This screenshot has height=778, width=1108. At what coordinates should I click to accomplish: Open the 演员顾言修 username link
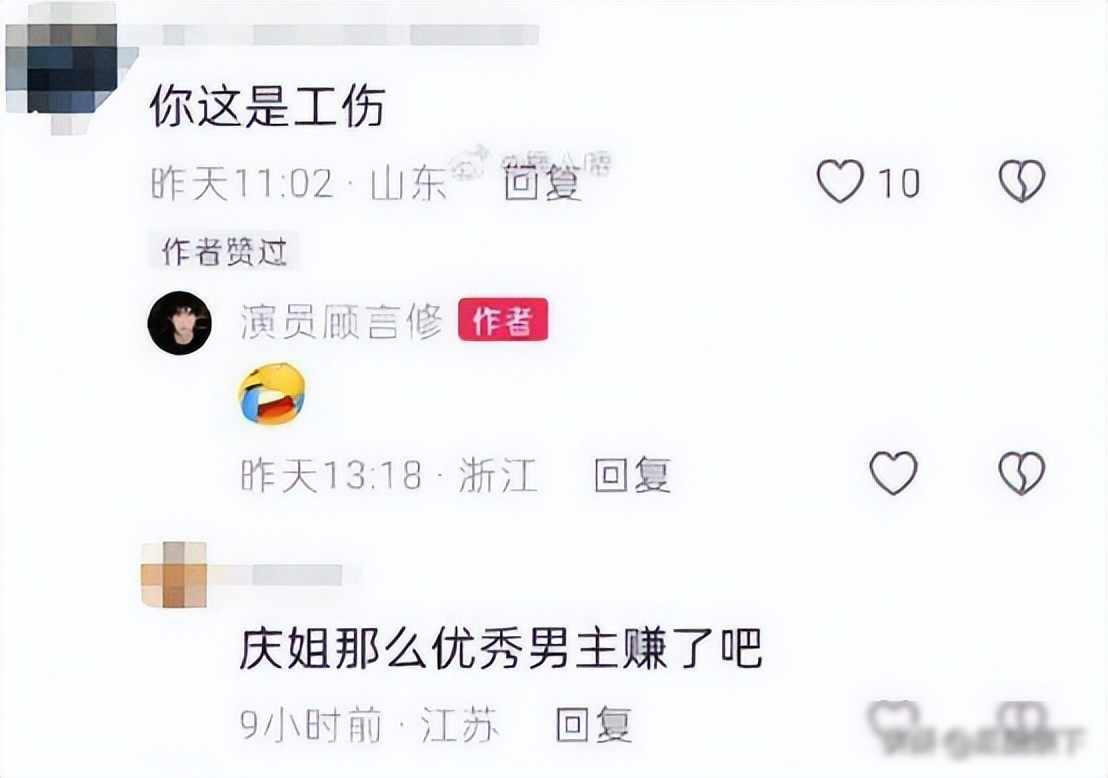tap(341, 322)
